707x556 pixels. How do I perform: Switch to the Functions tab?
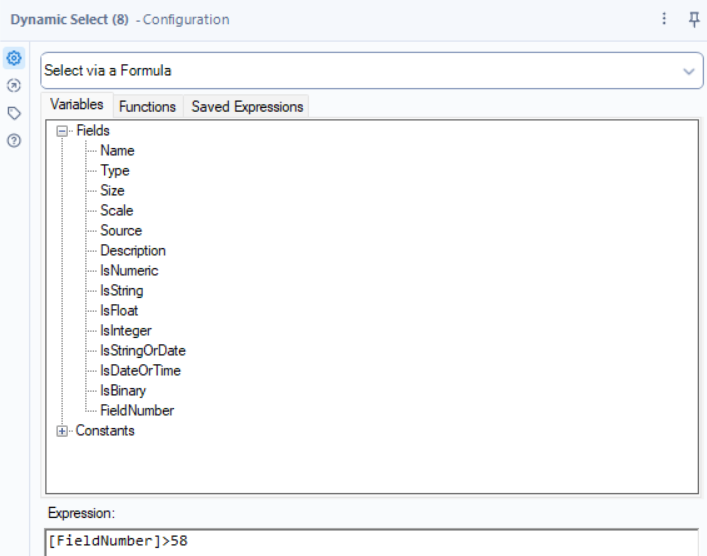[147, 107]
